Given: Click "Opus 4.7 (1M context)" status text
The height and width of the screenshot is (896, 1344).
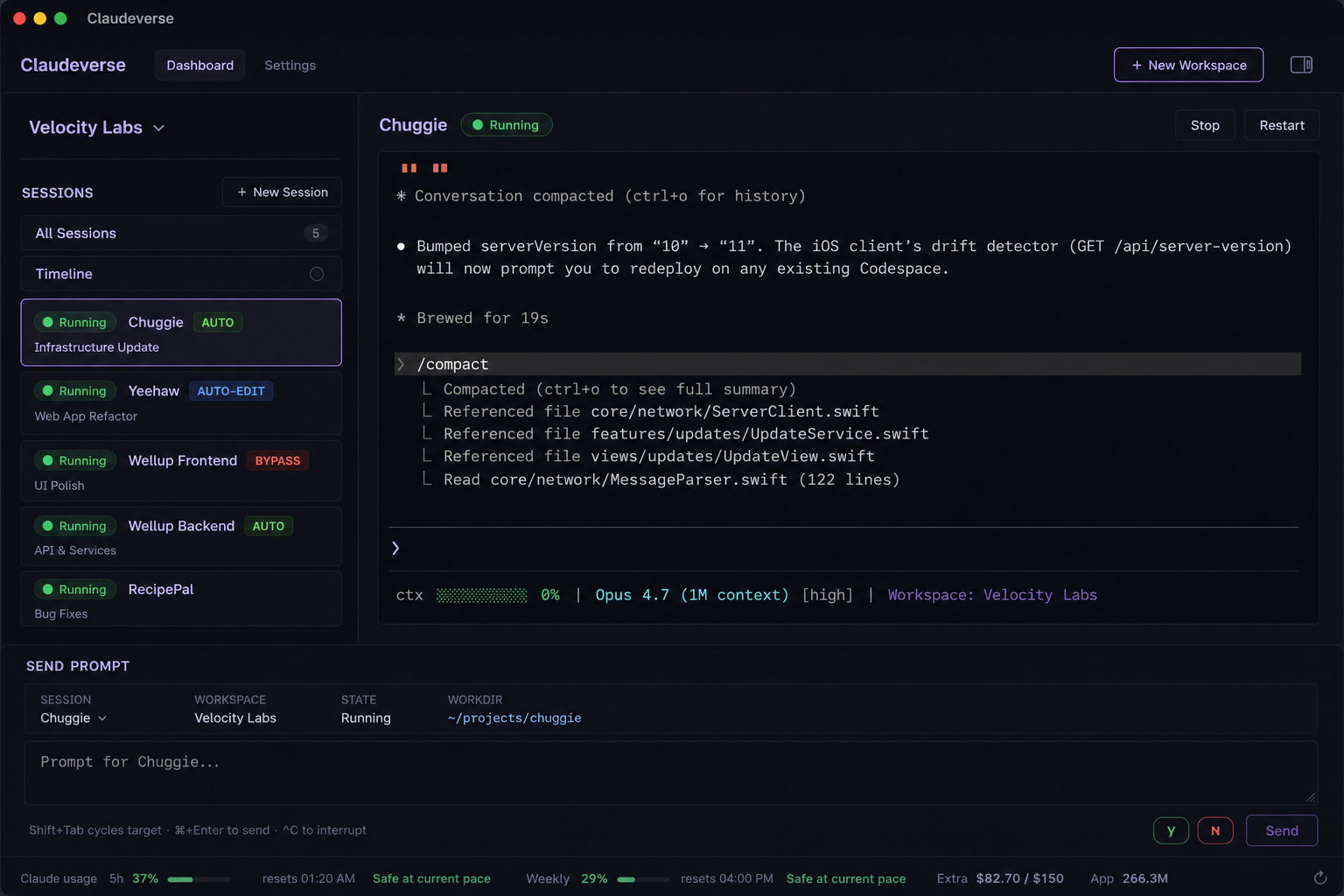Looking at the screenshot, I should [691, 595].
